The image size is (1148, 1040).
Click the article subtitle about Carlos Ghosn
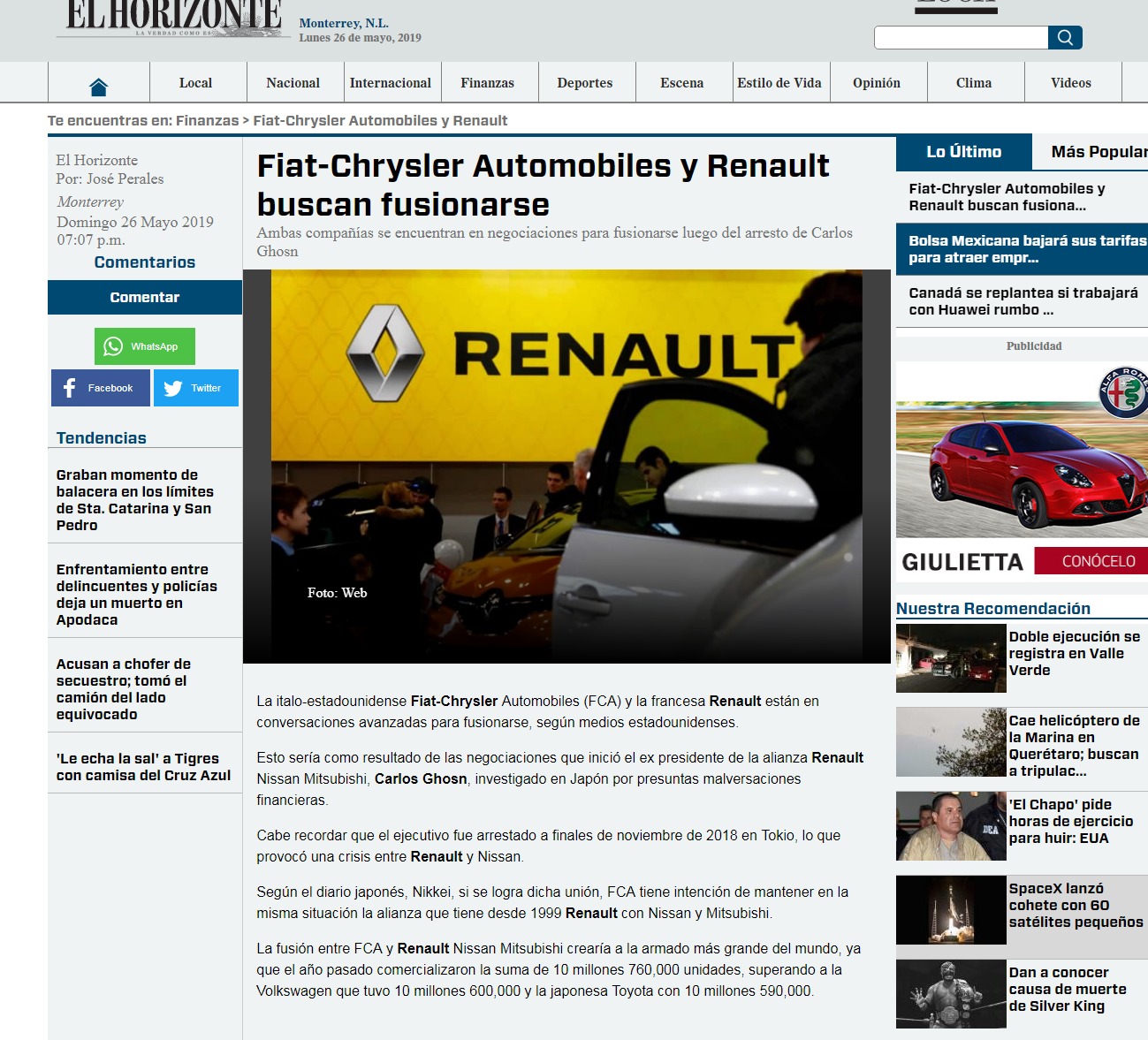[x=555, y=241]
